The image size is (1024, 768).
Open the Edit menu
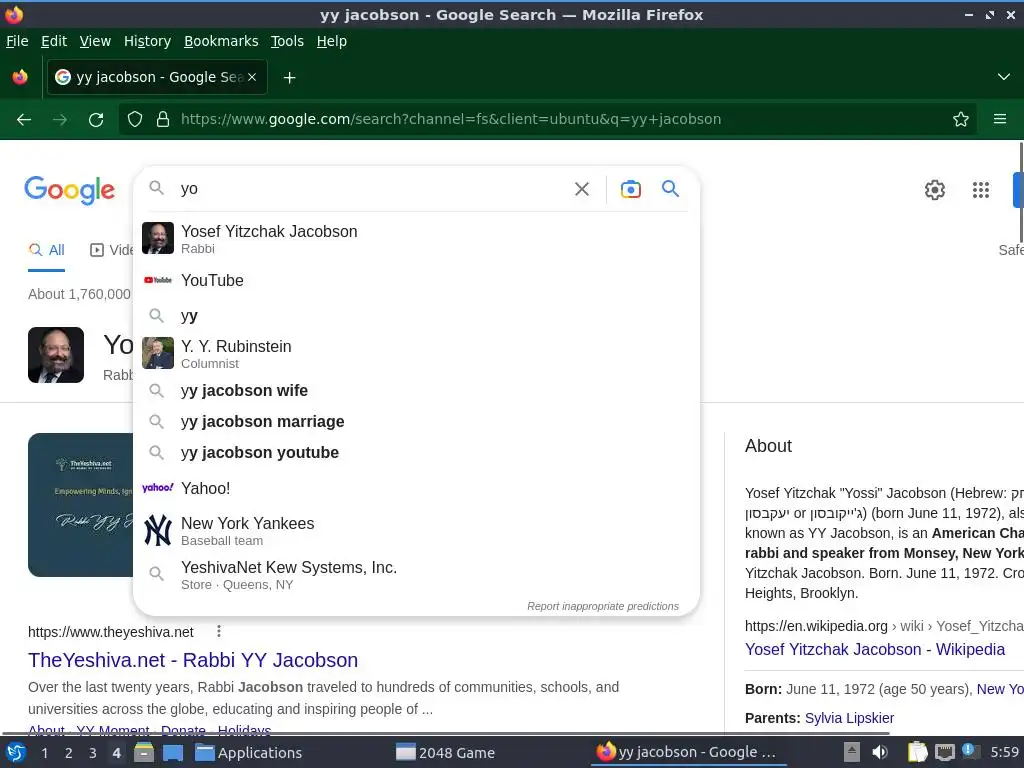pos(54,41)
